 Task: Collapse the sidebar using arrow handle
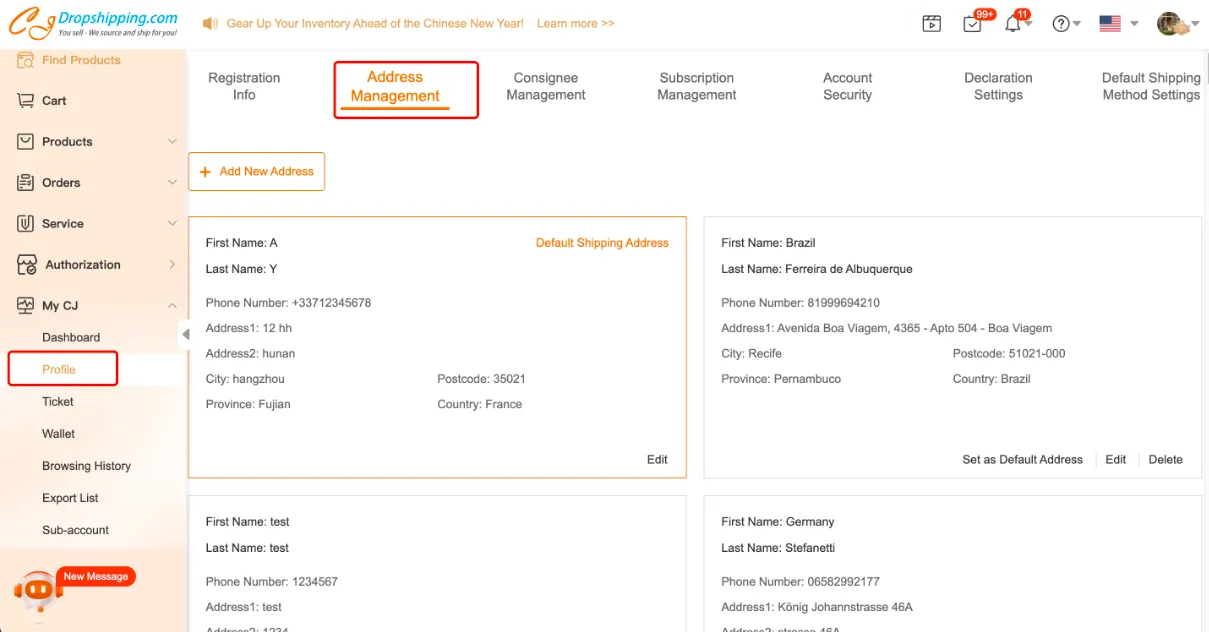[185, 334]
